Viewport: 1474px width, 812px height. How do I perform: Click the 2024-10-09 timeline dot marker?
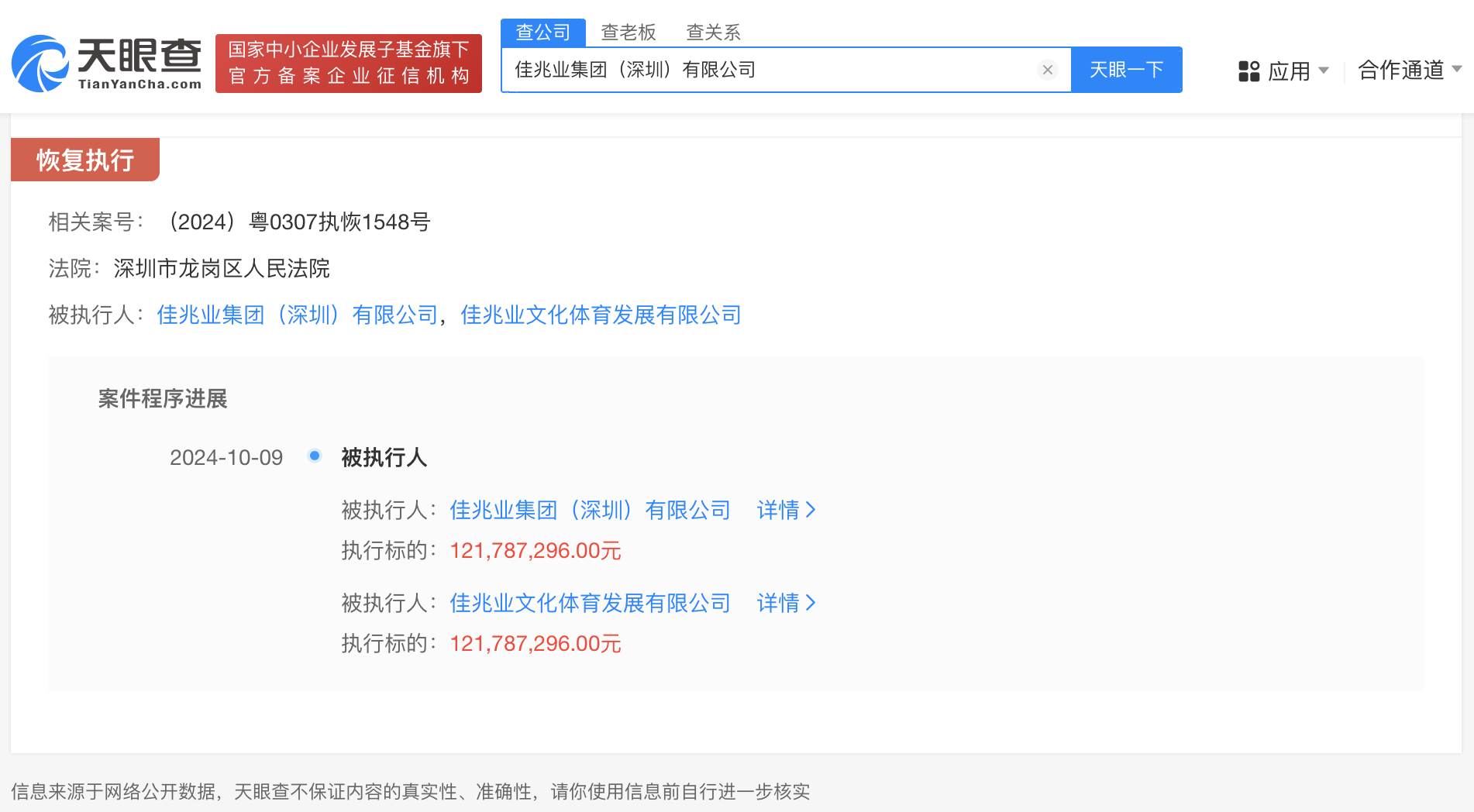pos(315,456)
